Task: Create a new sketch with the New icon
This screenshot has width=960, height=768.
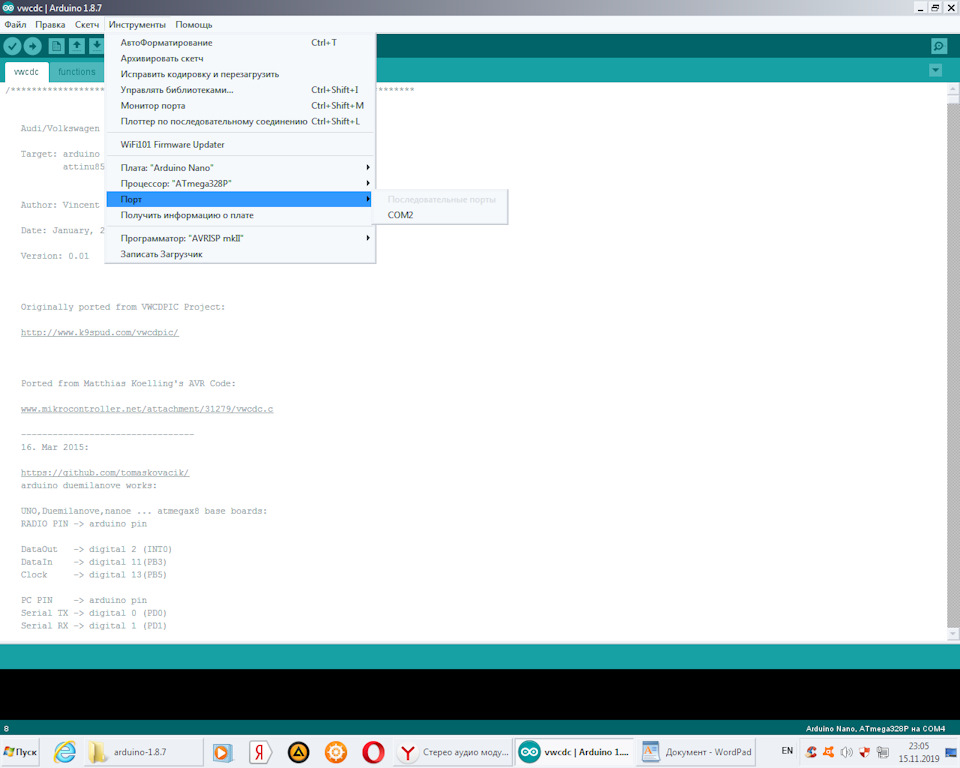Action: pos(56,46)
